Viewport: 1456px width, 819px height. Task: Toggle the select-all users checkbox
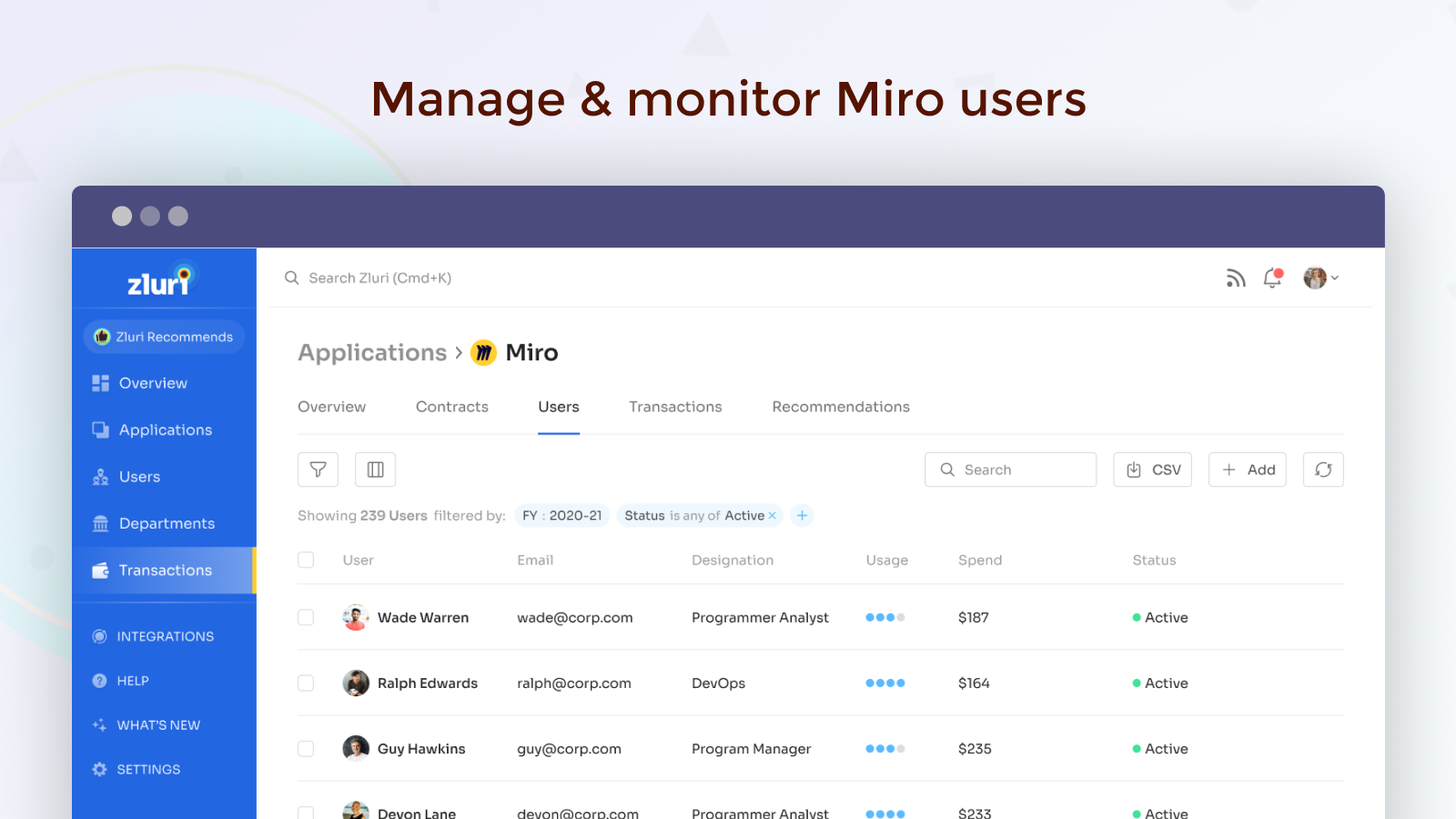(306, 560)
